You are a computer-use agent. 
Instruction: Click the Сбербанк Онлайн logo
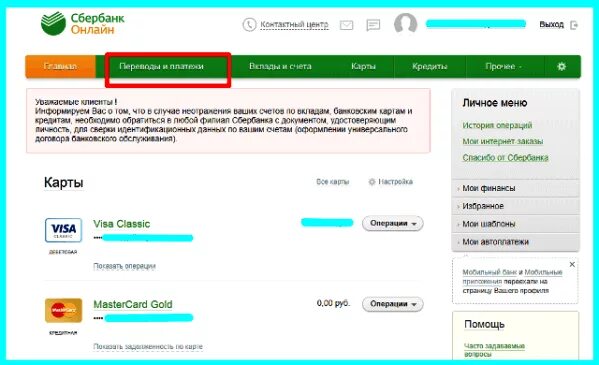click(x=83, y=24)
